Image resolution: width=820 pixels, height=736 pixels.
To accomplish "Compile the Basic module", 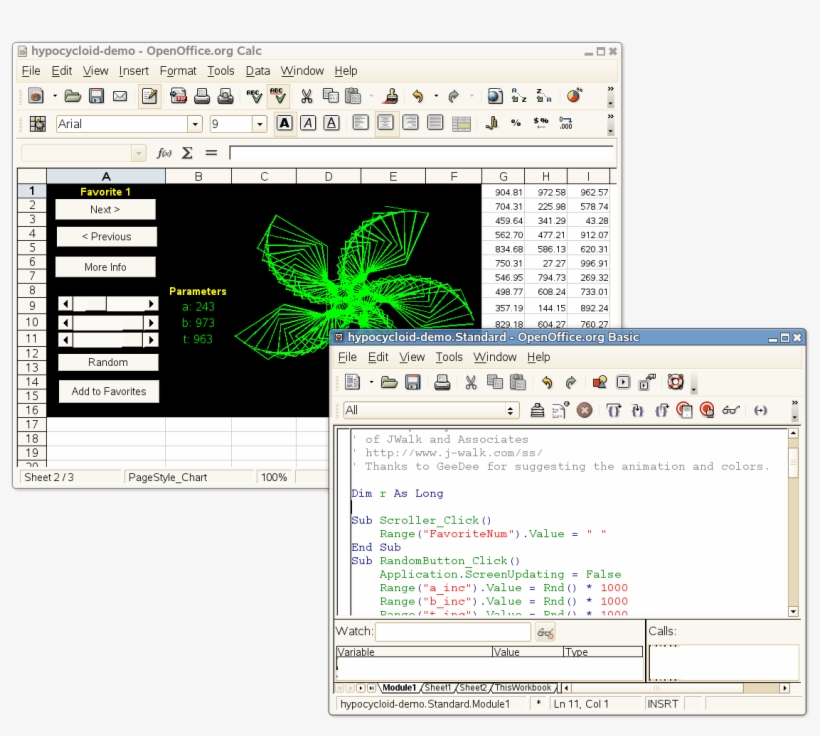I will (x=536, y=409).
